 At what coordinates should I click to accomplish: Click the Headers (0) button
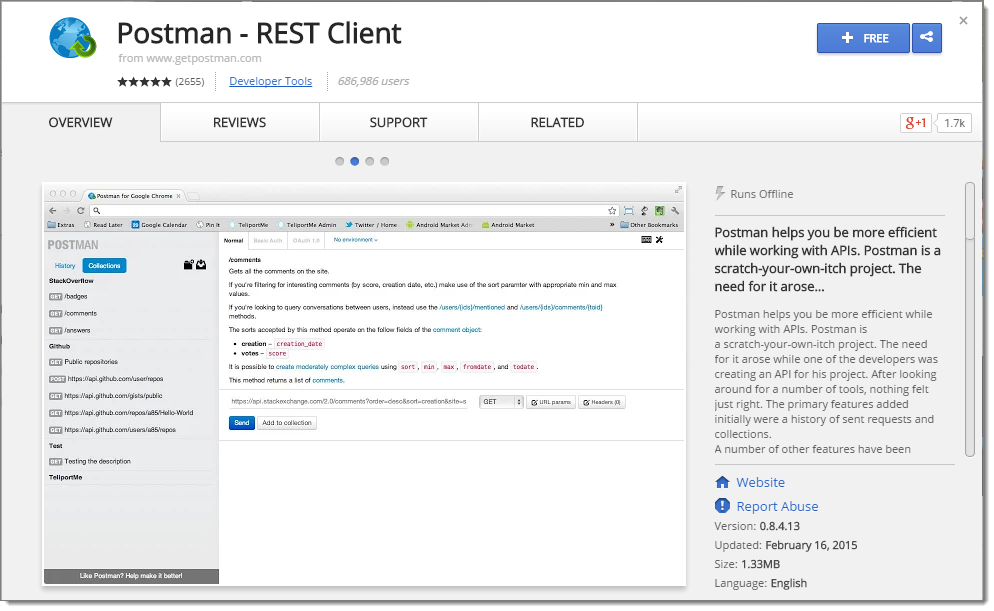click(602, 402)
